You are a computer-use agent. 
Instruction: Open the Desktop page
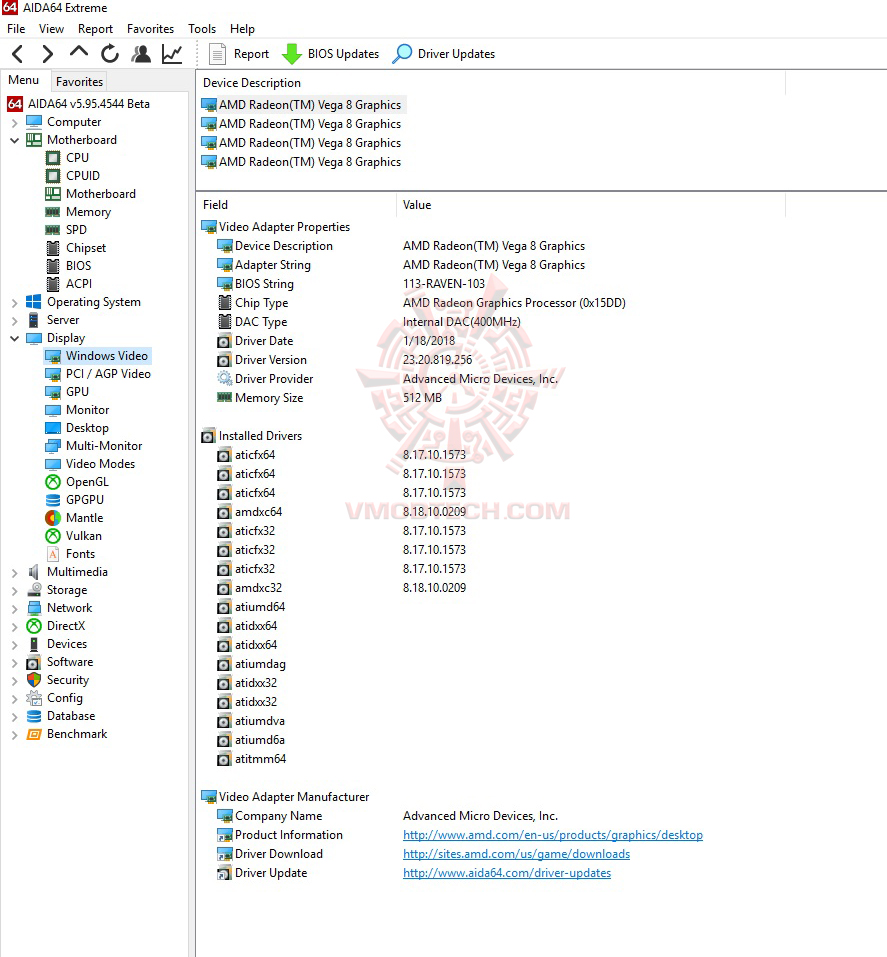pos(87,428)
